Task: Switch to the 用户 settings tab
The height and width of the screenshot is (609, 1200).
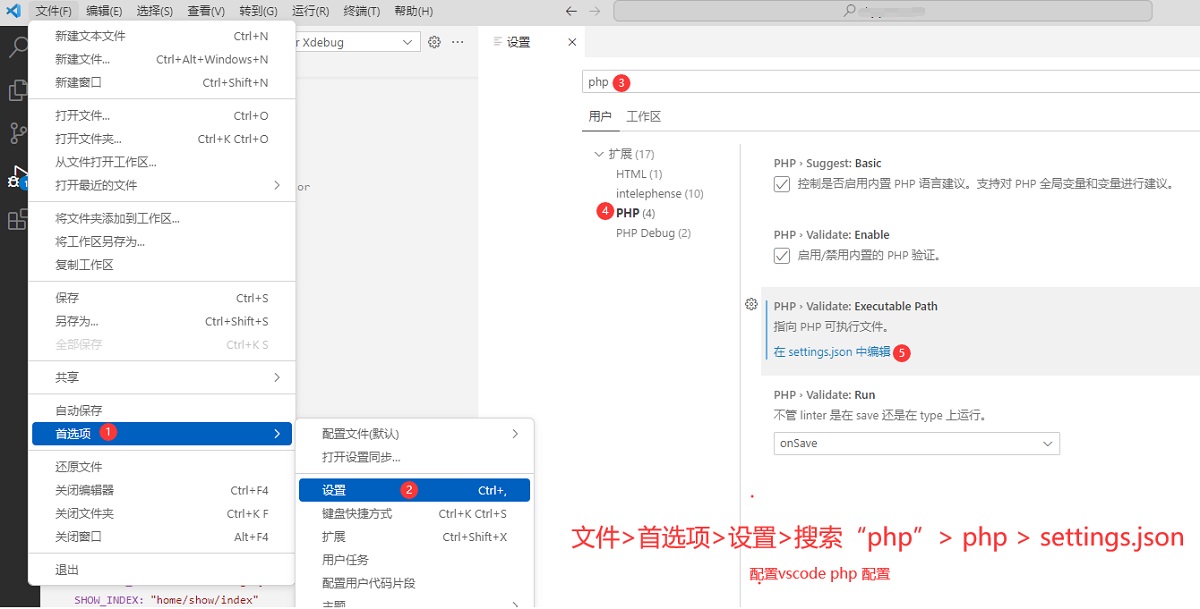Action: [x=600, y=116]
